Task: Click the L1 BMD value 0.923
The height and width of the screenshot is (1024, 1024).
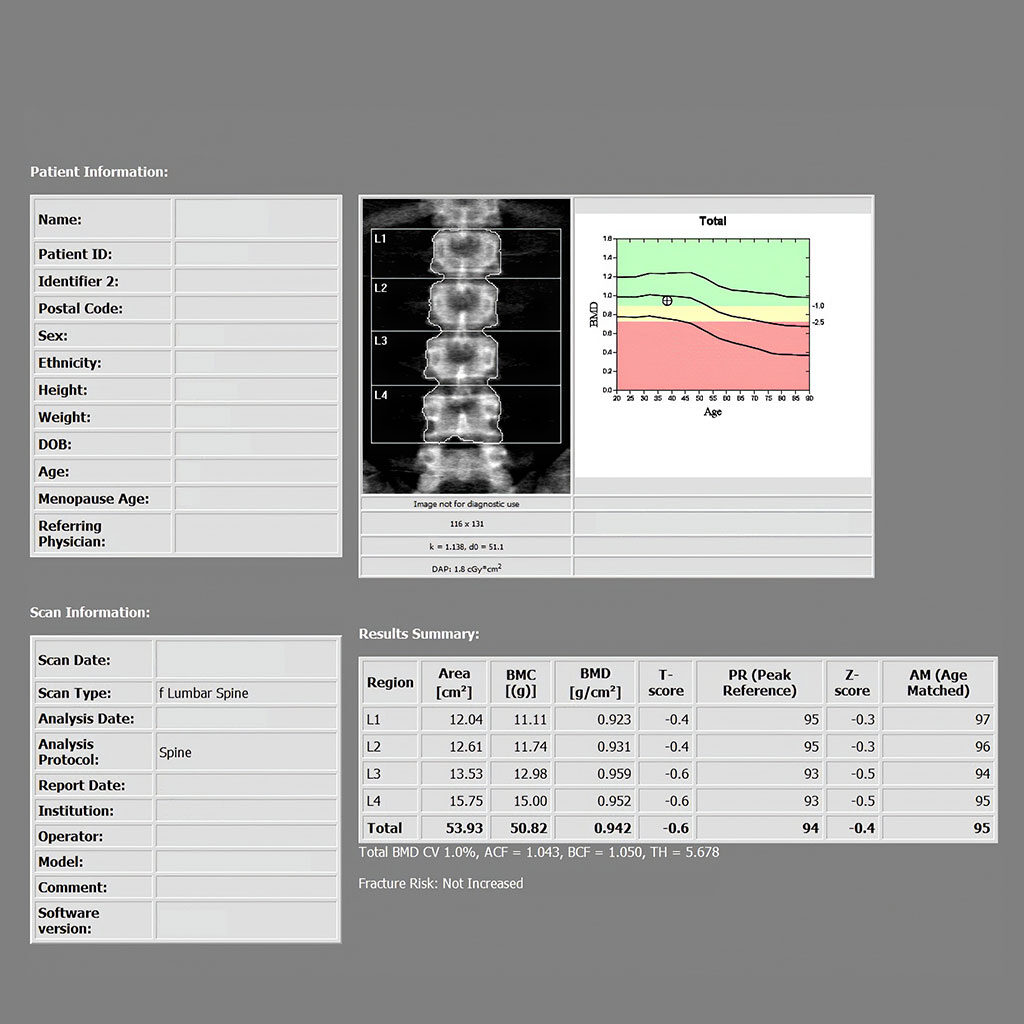Action: point(614,719)
